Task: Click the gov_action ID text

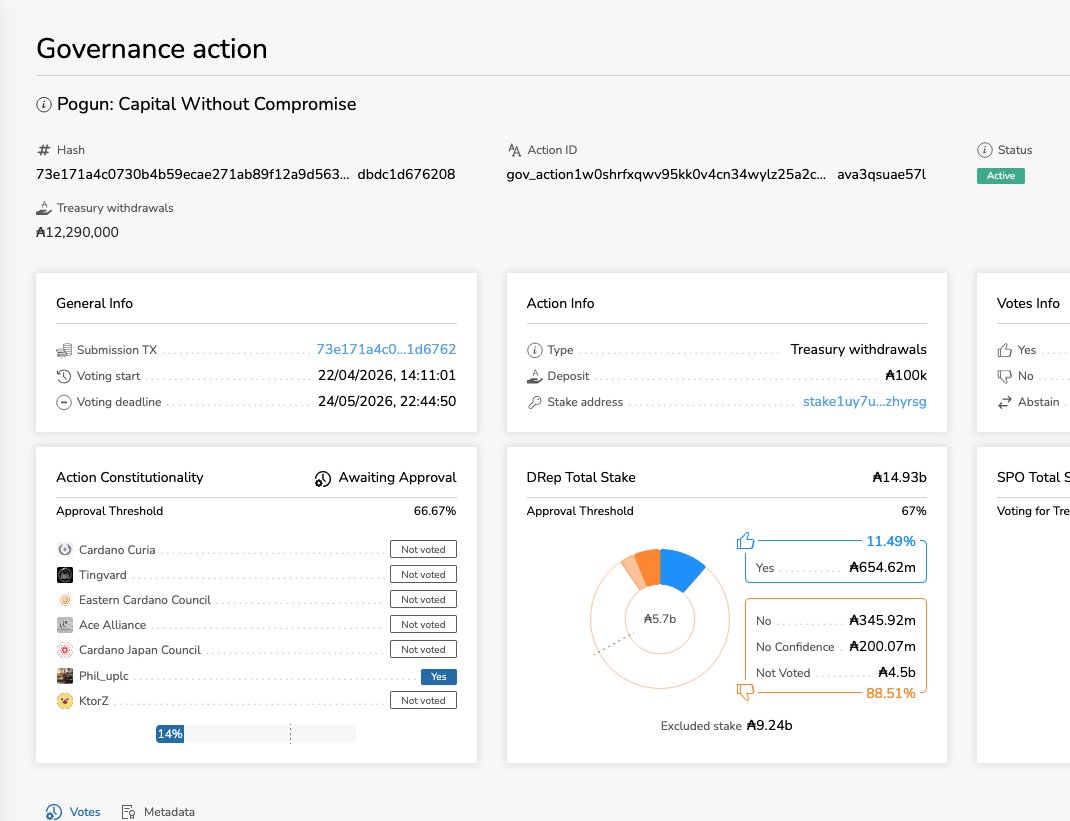Action: pyautogui.click(x=716, y=175)
